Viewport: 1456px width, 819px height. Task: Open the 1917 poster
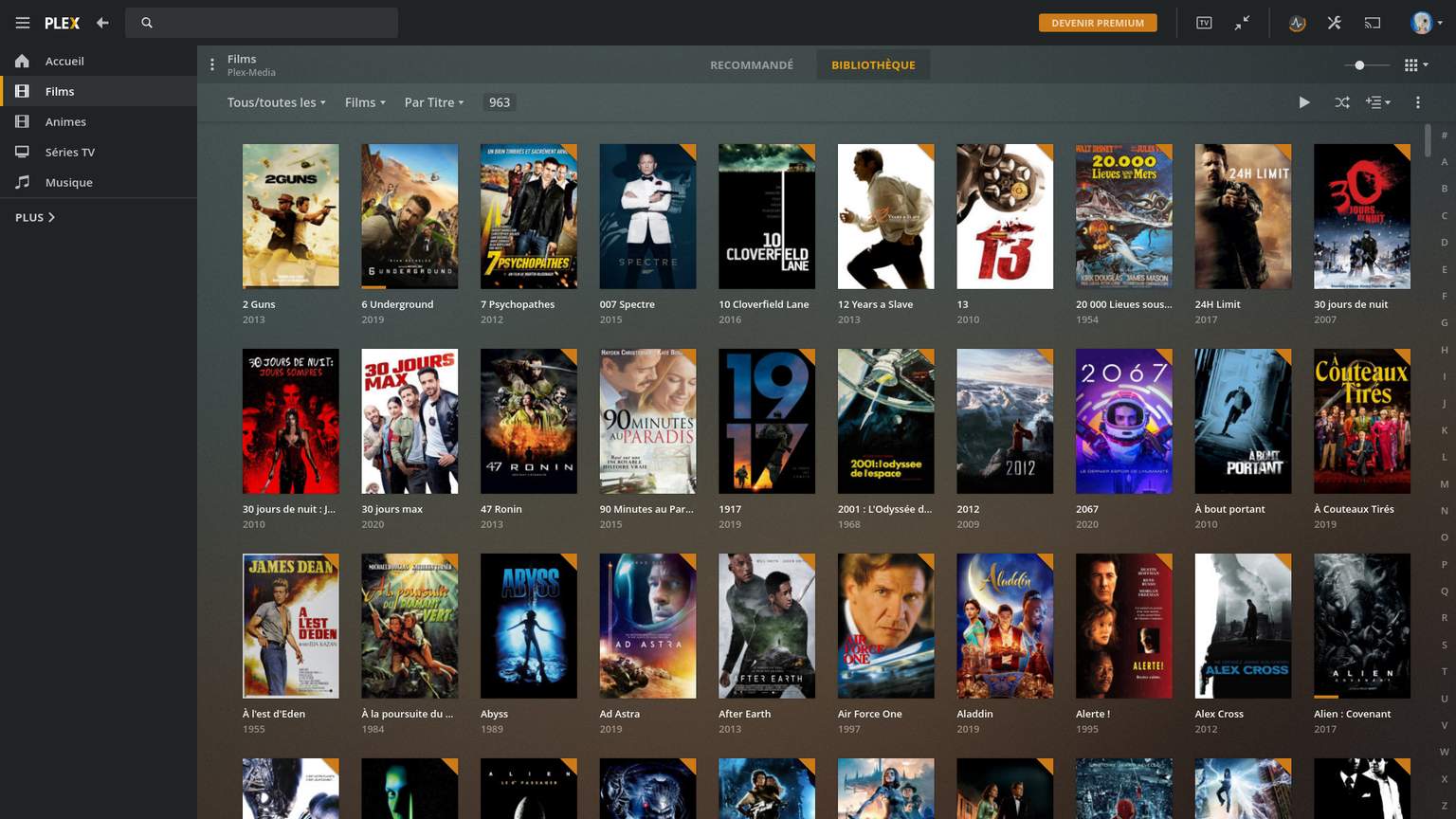(767, 421)
